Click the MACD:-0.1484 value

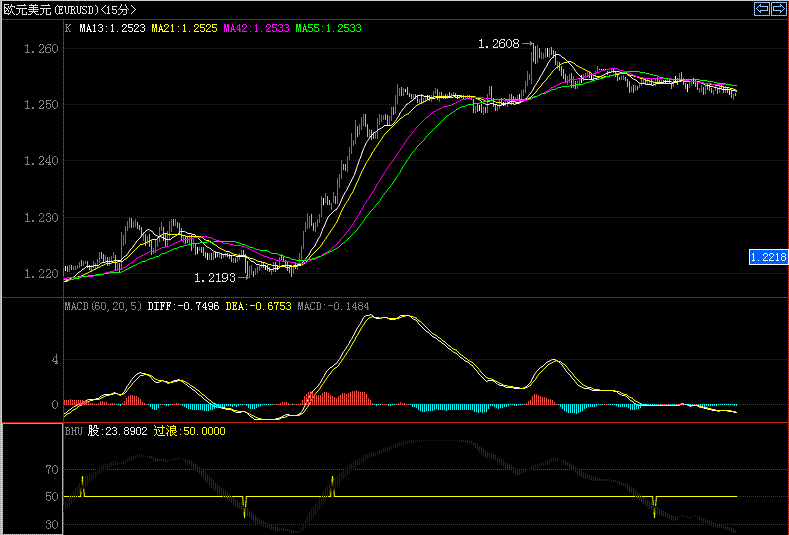pos(333,306)
